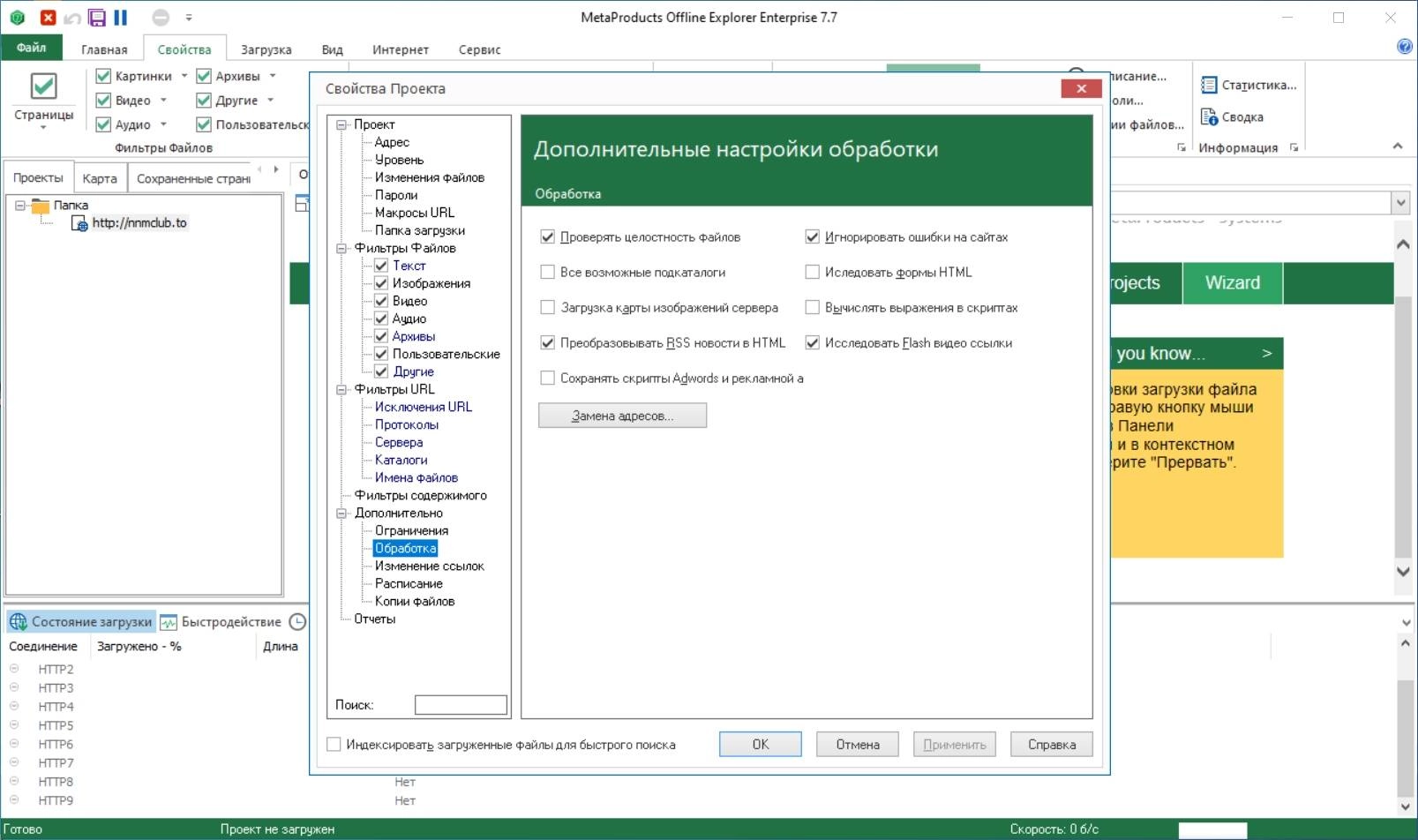
Task: Open Аудио dropdown arrow in ribbon
Action: [x=163, y=124]
